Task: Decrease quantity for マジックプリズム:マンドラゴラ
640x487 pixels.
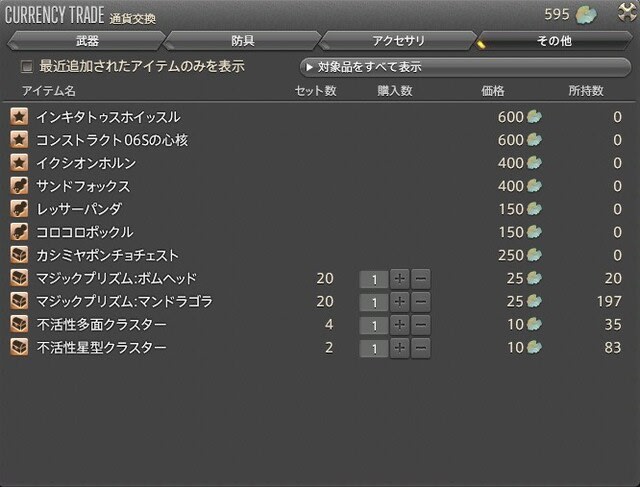Action: coord(421,302)
